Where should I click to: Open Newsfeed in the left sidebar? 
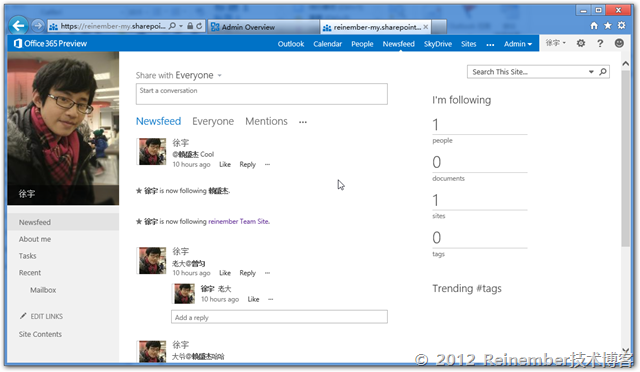(x=63, y=222)
